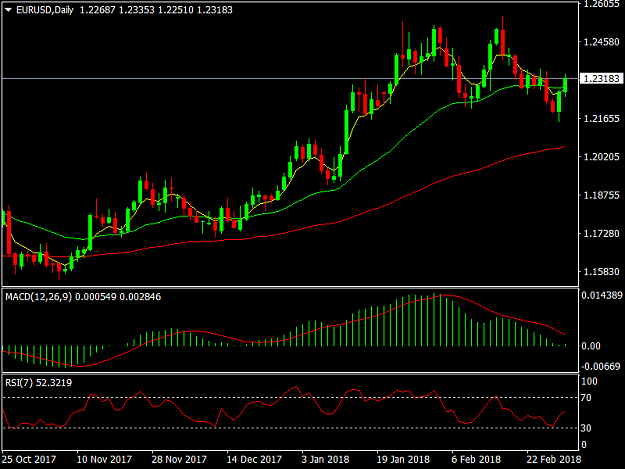The width and height of the screenshot is (625, 469).
Task: Click the 1.17280 price axis label
Action: (x=601, y=234)
